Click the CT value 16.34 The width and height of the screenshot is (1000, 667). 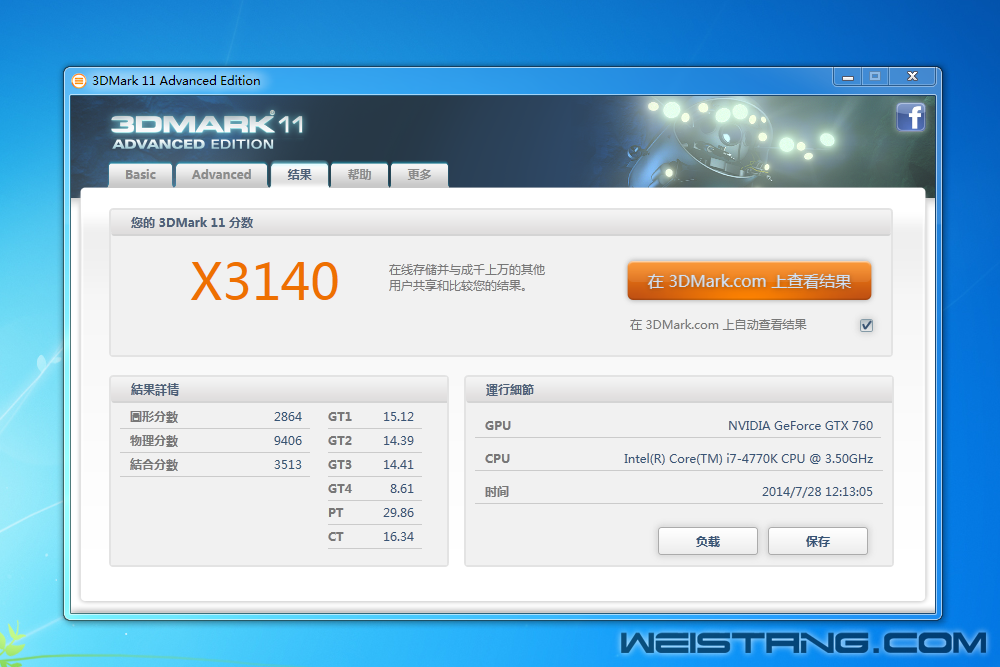(398, 537)
